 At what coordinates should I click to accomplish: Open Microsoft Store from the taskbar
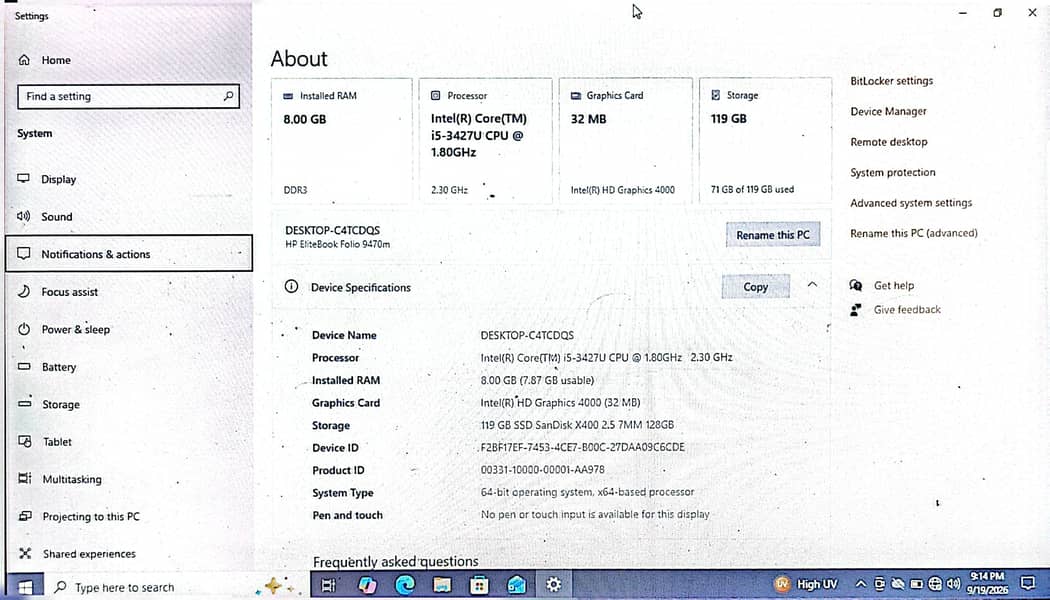[x=479, y=585]
